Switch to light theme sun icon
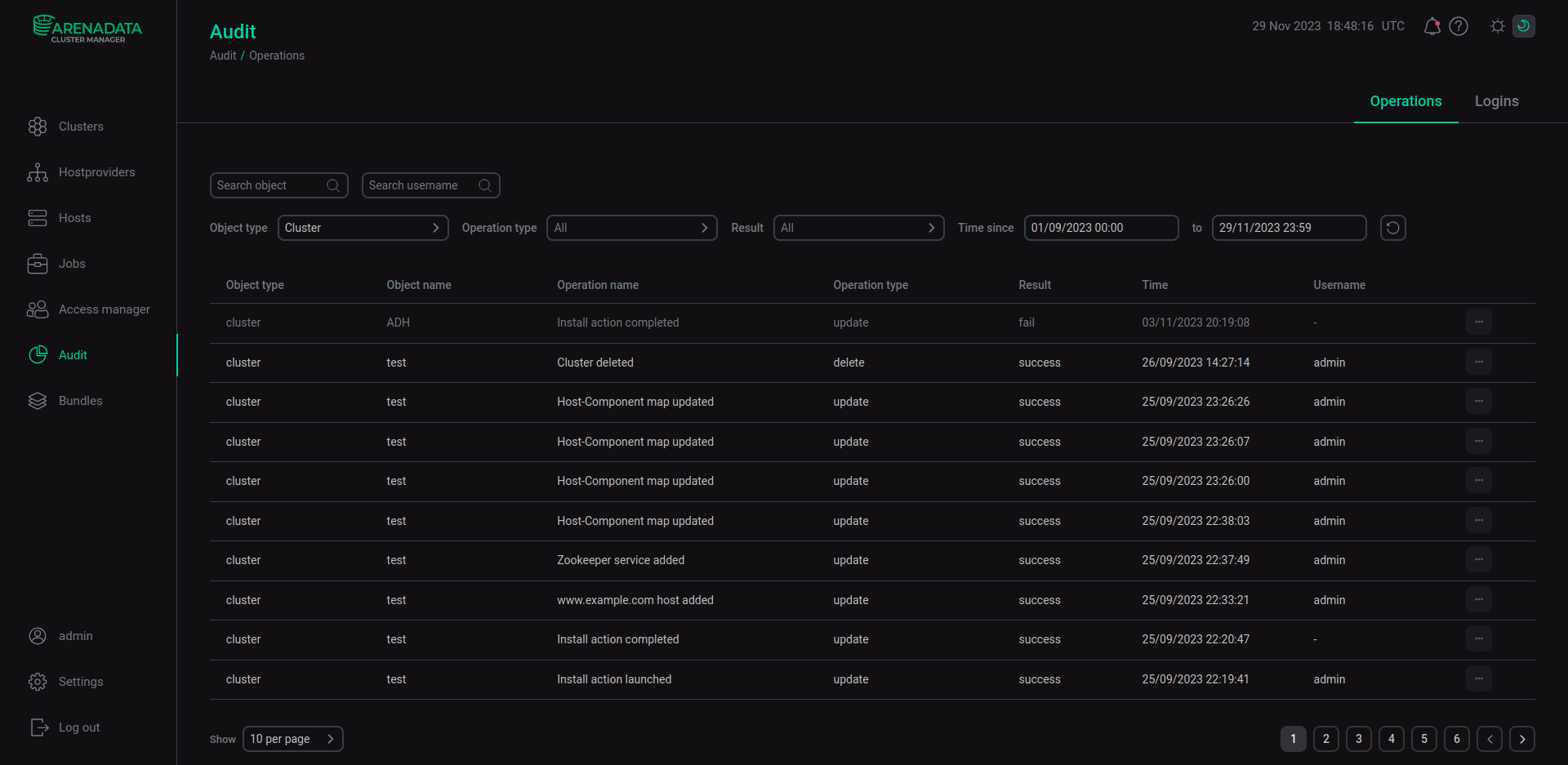Screen dimensions: 1568x765 [x=1497, y=26]
